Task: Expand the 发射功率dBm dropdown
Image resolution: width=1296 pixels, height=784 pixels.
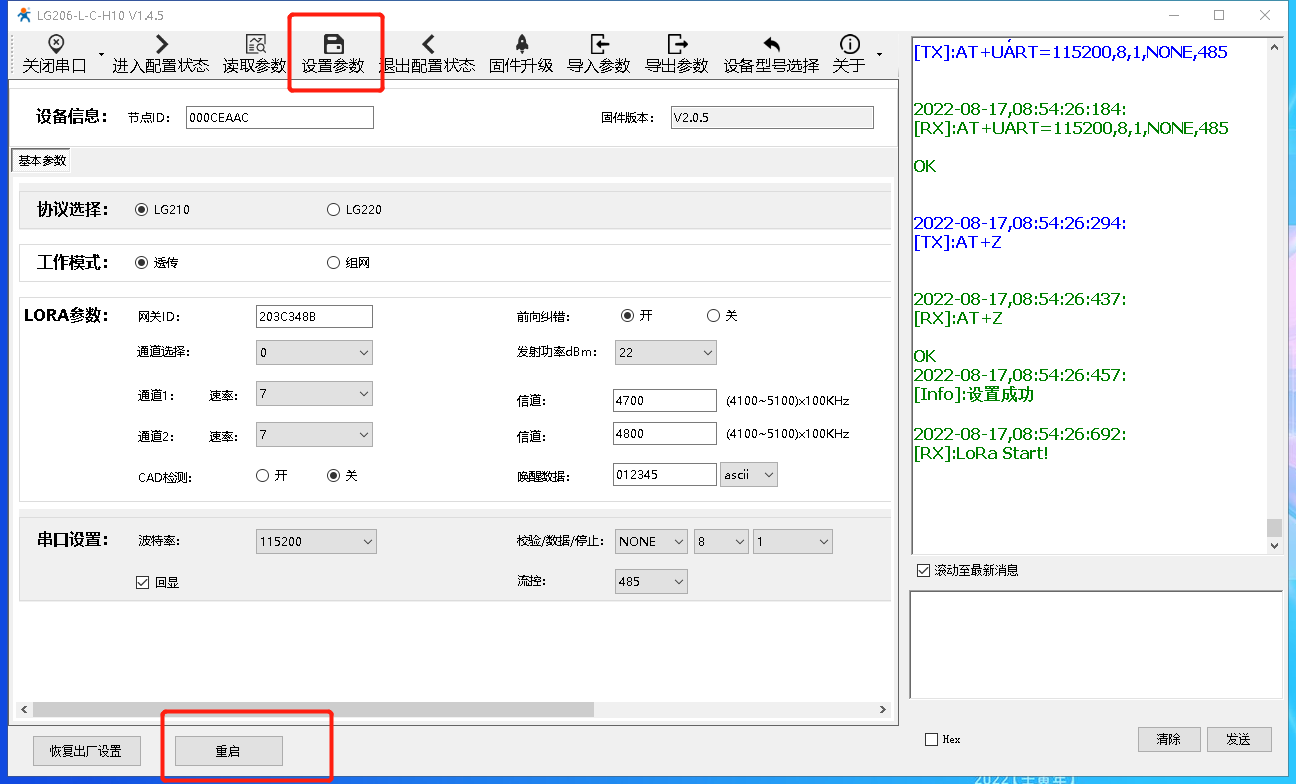Action: point(665,352)
